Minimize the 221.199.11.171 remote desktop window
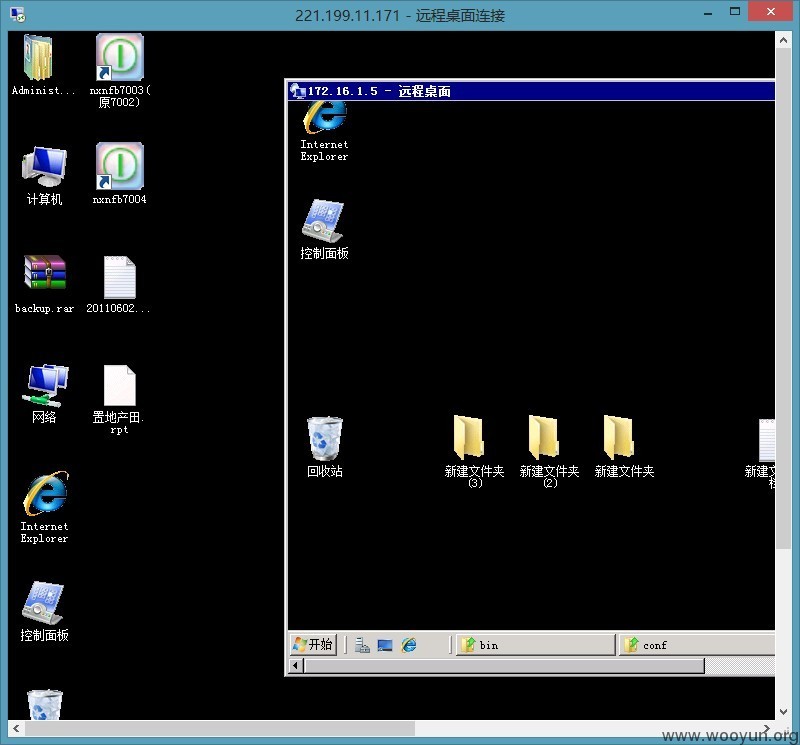Image resolution: width=800 pixels, height=745 pixels. point(708,13)
